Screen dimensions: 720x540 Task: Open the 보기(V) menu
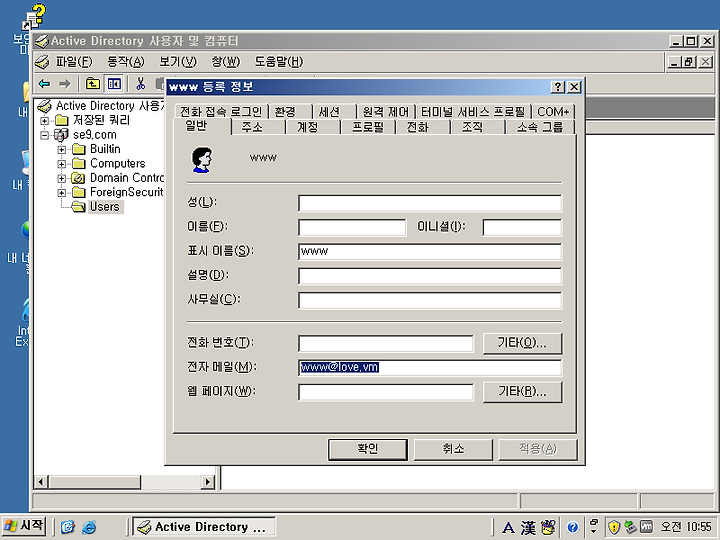point(178,62)
